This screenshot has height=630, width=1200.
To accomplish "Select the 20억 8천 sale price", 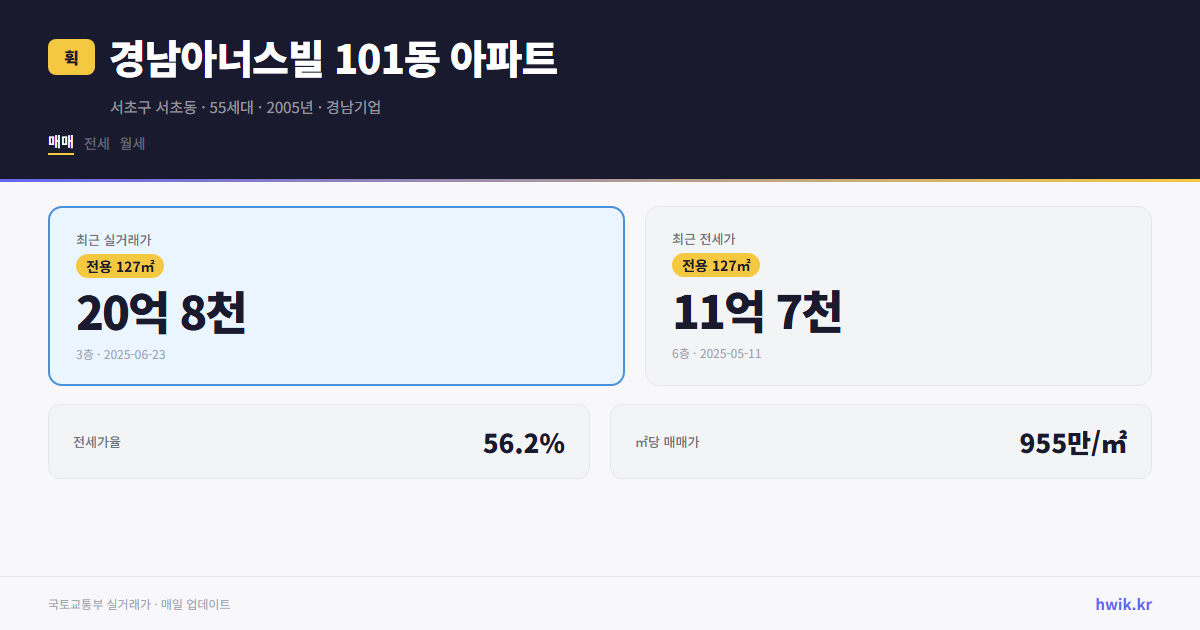I will coord(161,313).
